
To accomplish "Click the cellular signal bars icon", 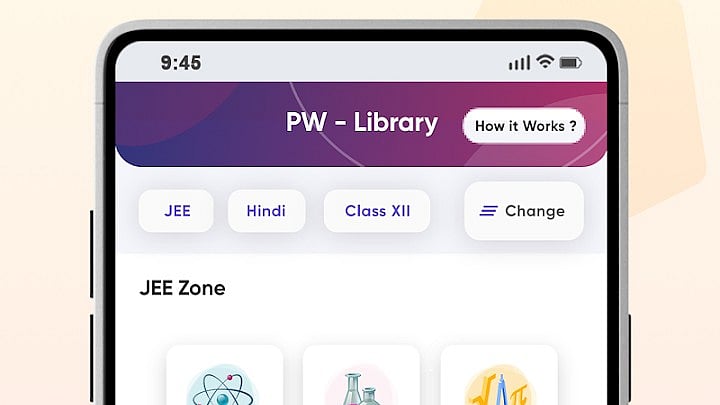I will click(519, 62).
